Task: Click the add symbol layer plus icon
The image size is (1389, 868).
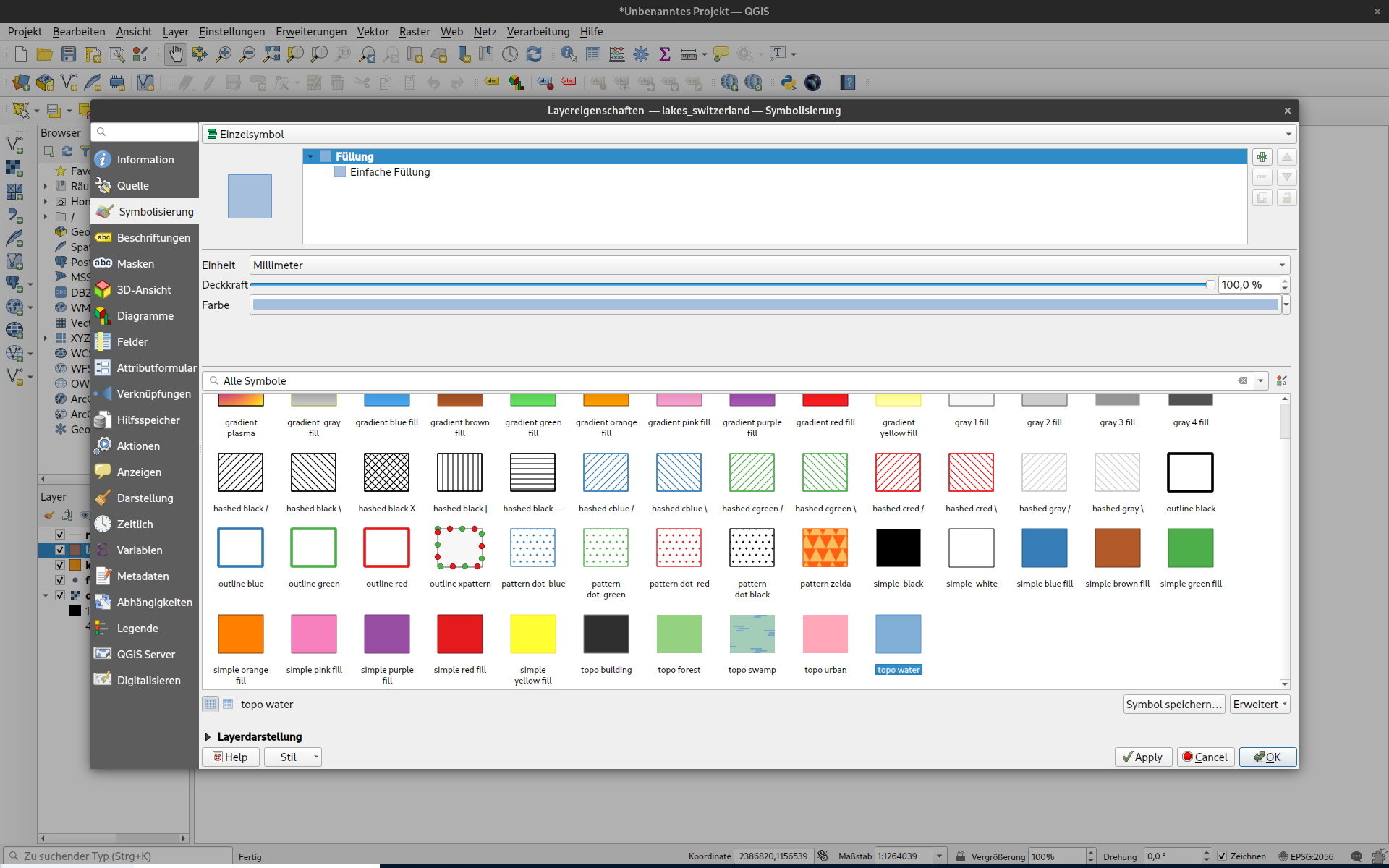Action: click(x=1262, y=157)
